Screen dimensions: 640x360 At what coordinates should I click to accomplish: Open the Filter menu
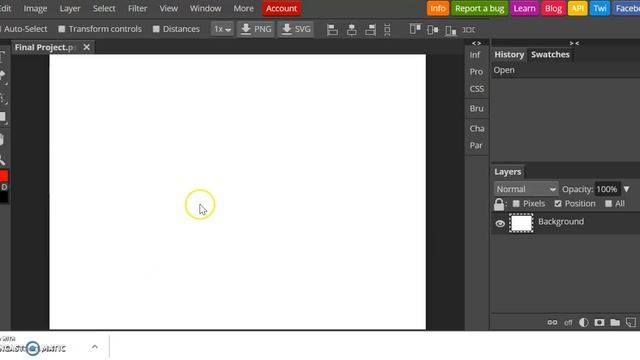tap(138, 8)
